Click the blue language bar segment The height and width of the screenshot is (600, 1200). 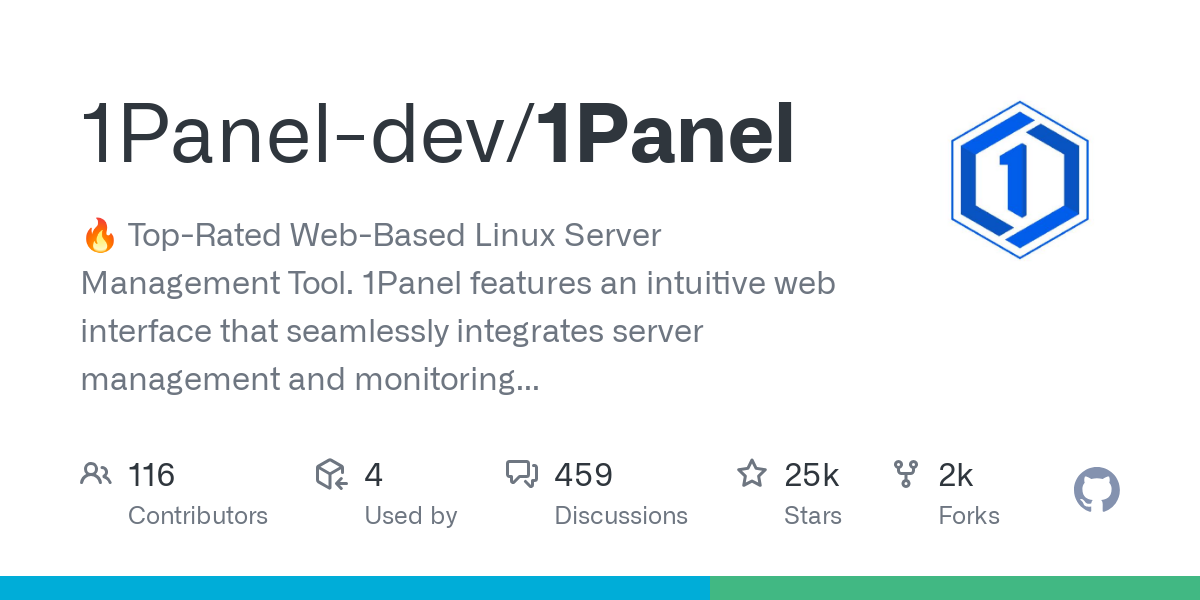[x=355, y=588]
